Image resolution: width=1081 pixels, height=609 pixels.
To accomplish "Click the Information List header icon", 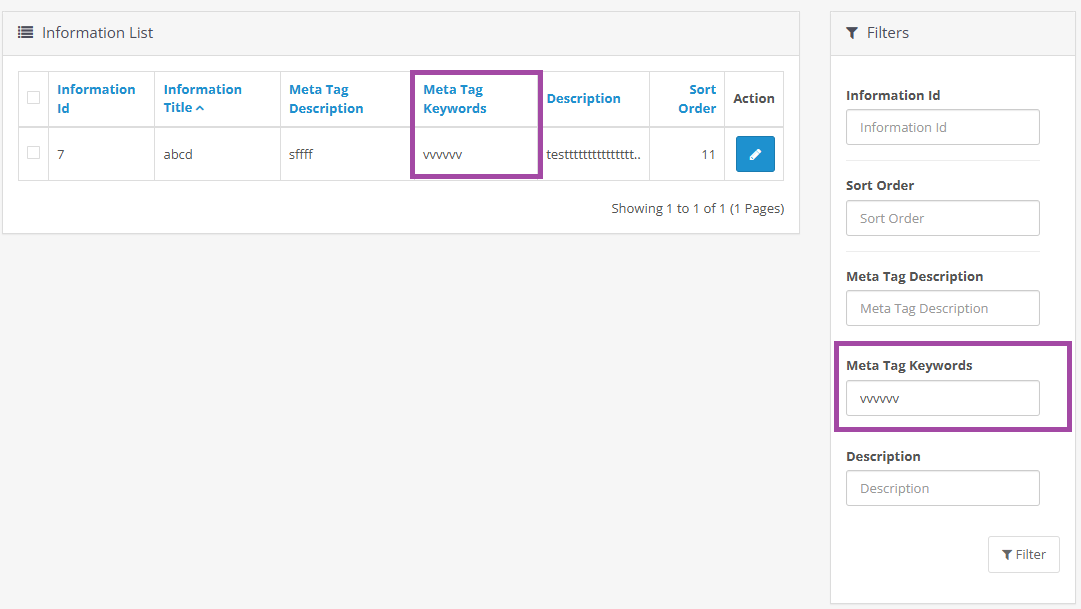I will pos(26,33).
